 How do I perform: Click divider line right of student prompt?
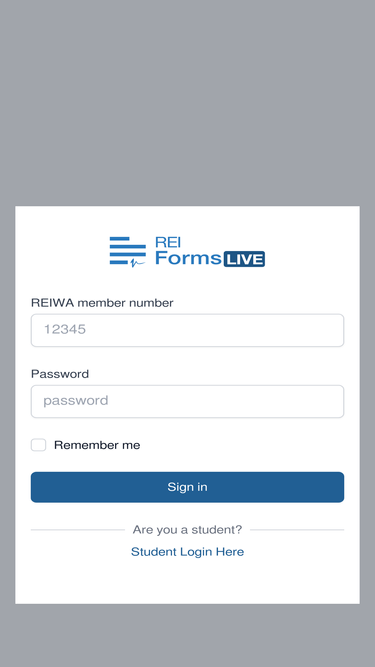click(x=297, y=530)
